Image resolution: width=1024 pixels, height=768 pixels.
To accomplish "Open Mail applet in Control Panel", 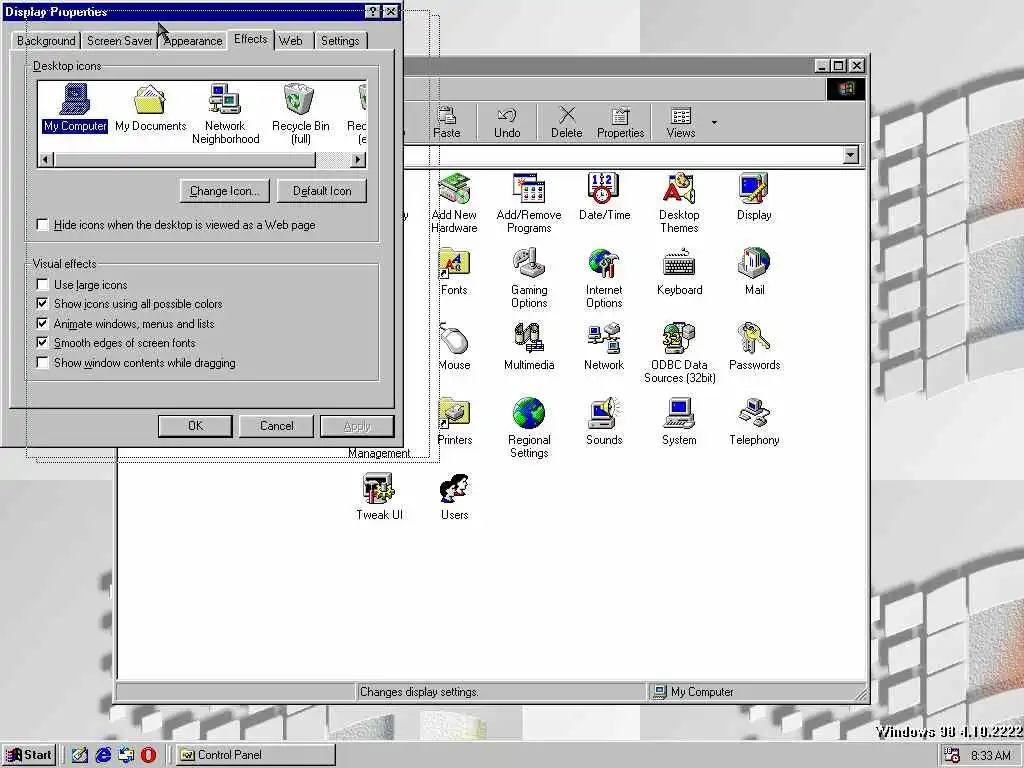I will (754, 272).
